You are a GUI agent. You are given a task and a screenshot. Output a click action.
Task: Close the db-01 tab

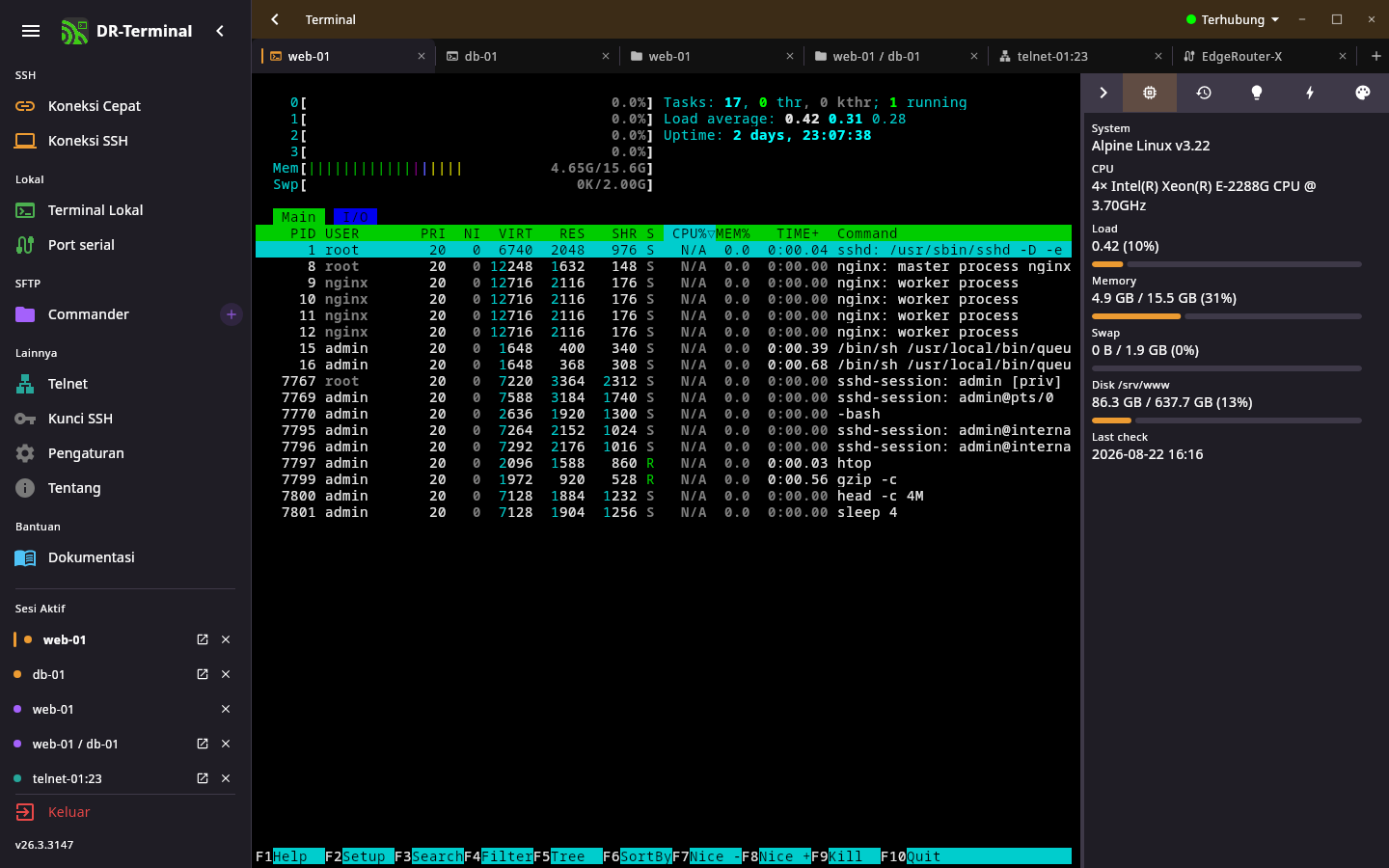pyautogui.click(x=606, y=56)
